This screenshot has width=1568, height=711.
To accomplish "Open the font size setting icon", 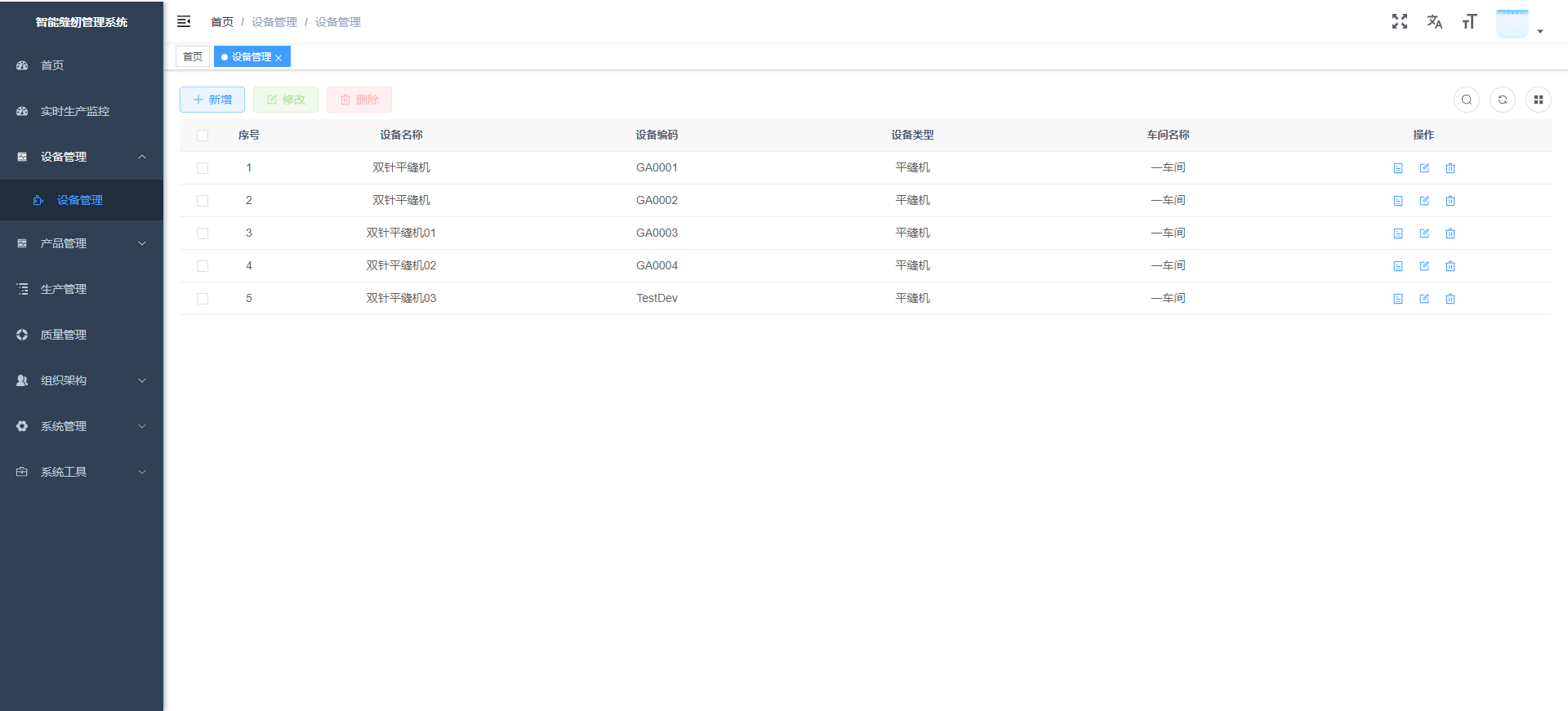I will [1469, 22].
